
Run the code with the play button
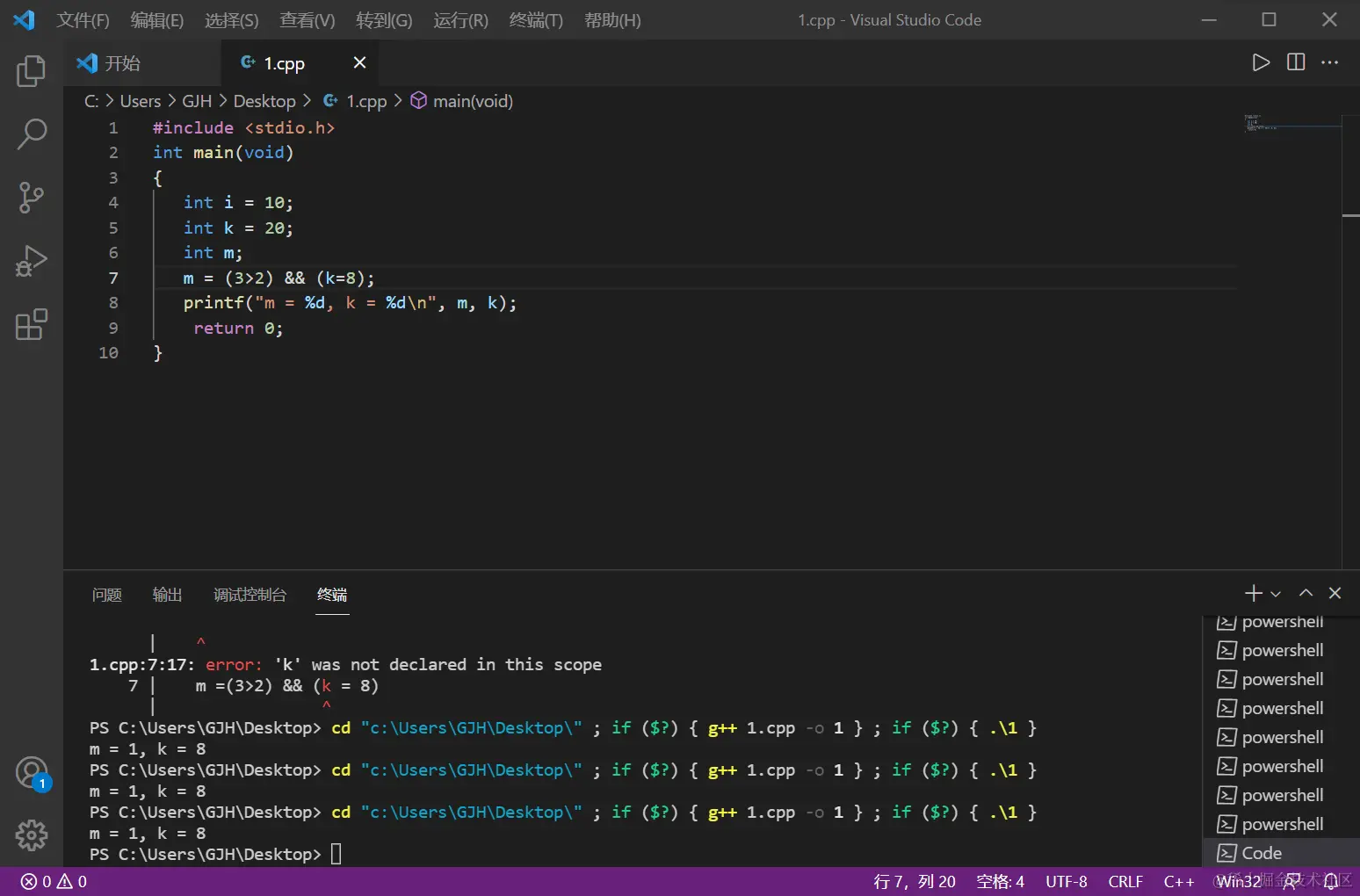point(1261,62)
